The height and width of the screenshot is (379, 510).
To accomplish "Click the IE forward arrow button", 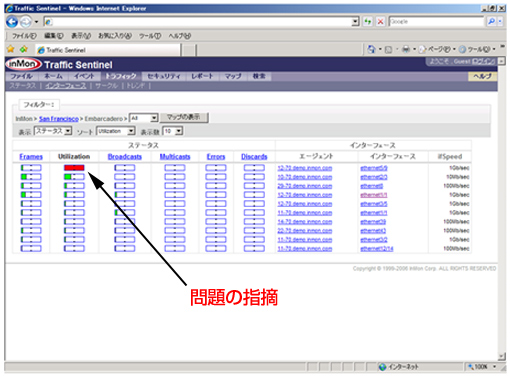I will [x=26, y=22].
